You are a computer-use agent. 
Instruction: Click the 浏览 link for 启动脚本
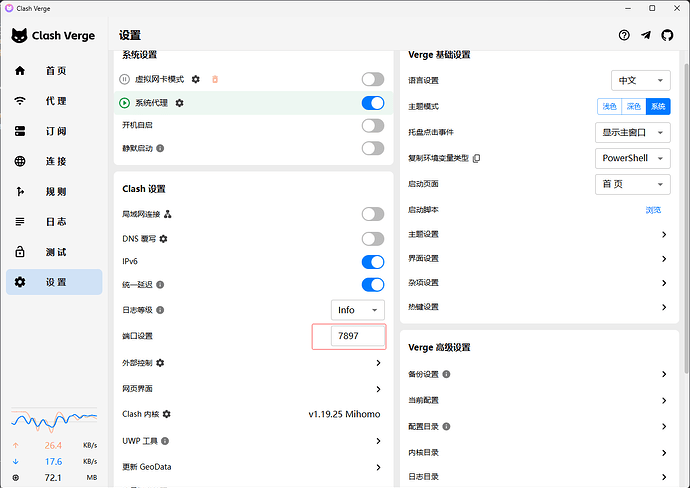pos(653,210)
